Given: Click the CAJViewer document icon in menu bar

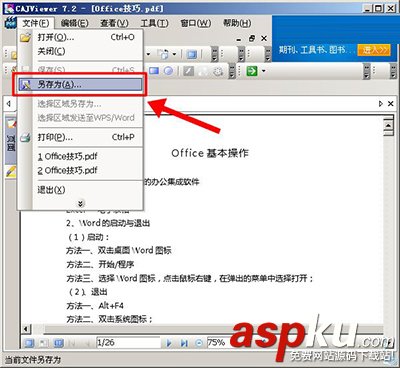Looking at the screenshot, I should tap(11, 23).
